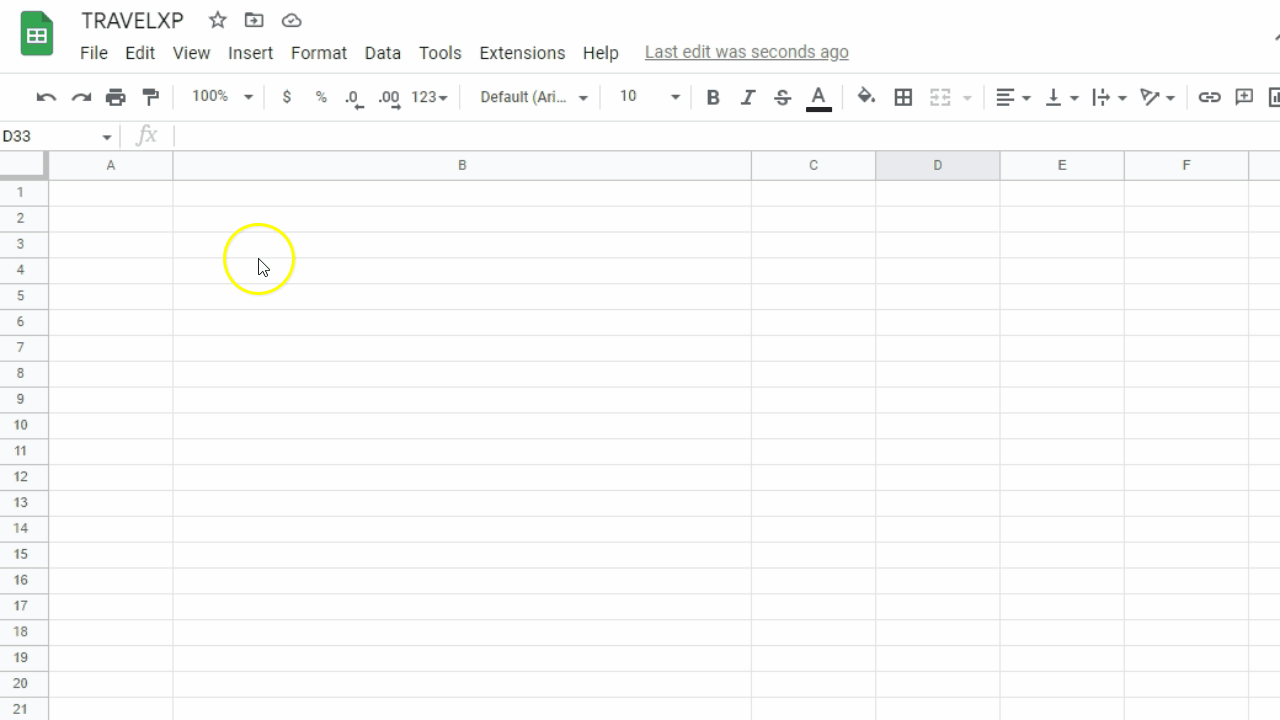
Task: Toggle strikethrough formatting
Action: 783,97
